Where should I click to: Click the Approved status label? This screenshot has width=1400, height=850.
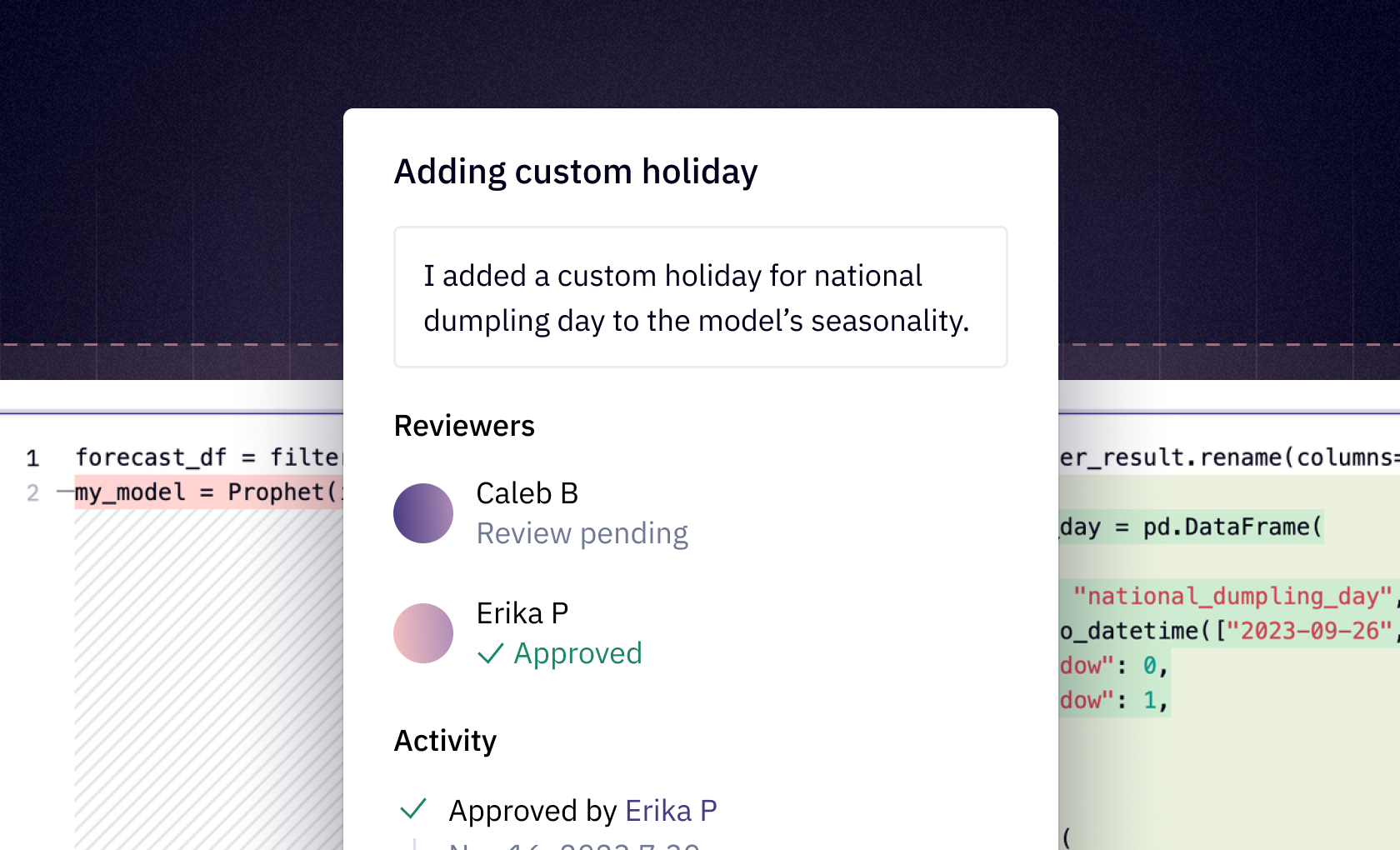(x=578, y=653)
